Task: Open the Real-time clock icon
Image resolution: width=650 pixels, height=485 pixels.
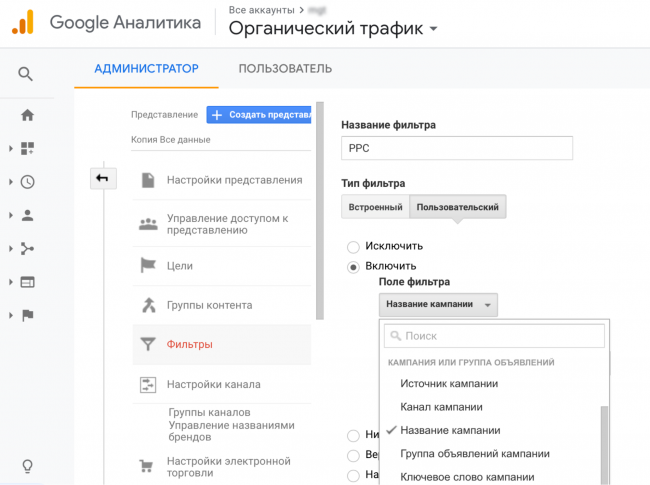Action: [x=27, y=182]
